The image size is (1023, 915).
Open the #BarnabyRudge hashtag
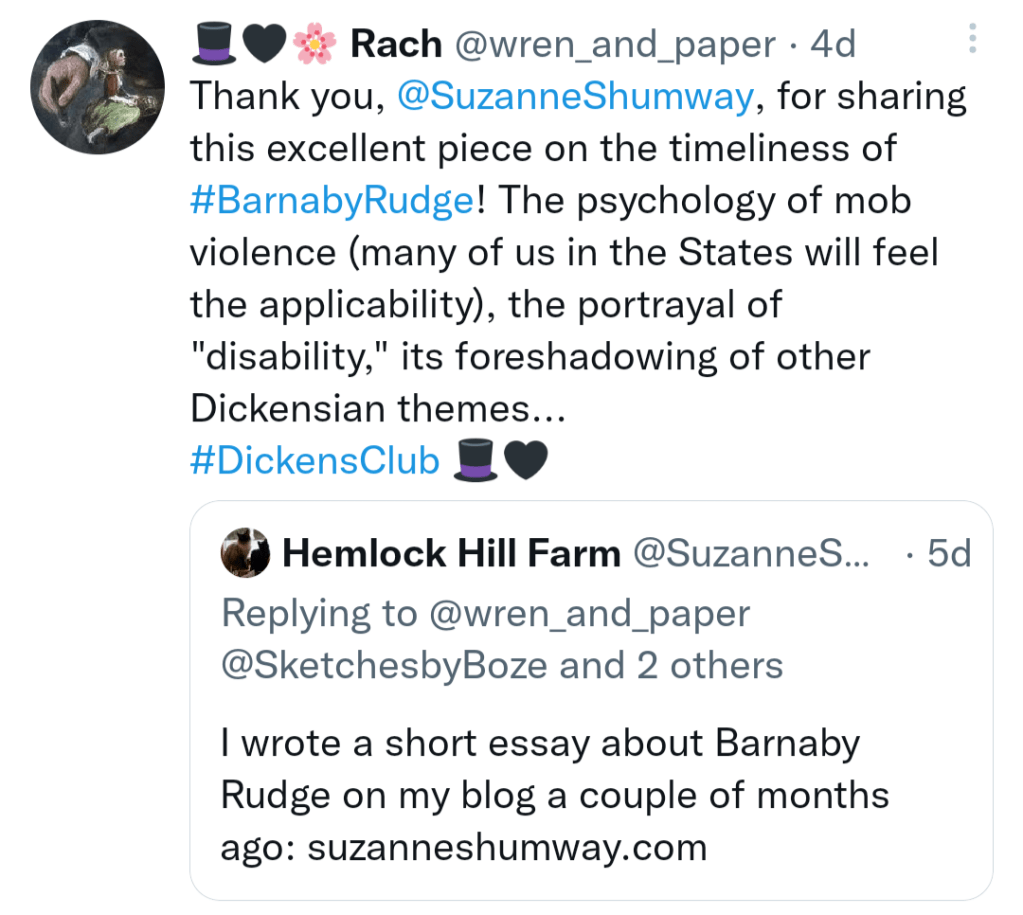coord(331,200)
